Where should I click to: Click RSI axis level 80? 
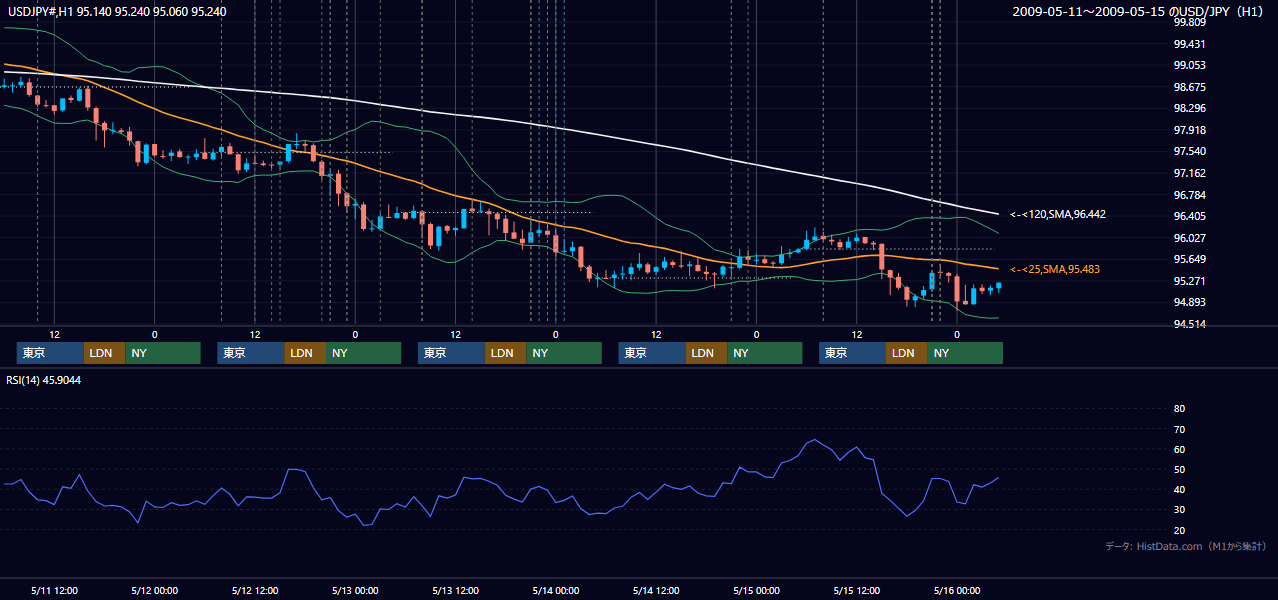pyautogui.click(x=1179, y=409)
